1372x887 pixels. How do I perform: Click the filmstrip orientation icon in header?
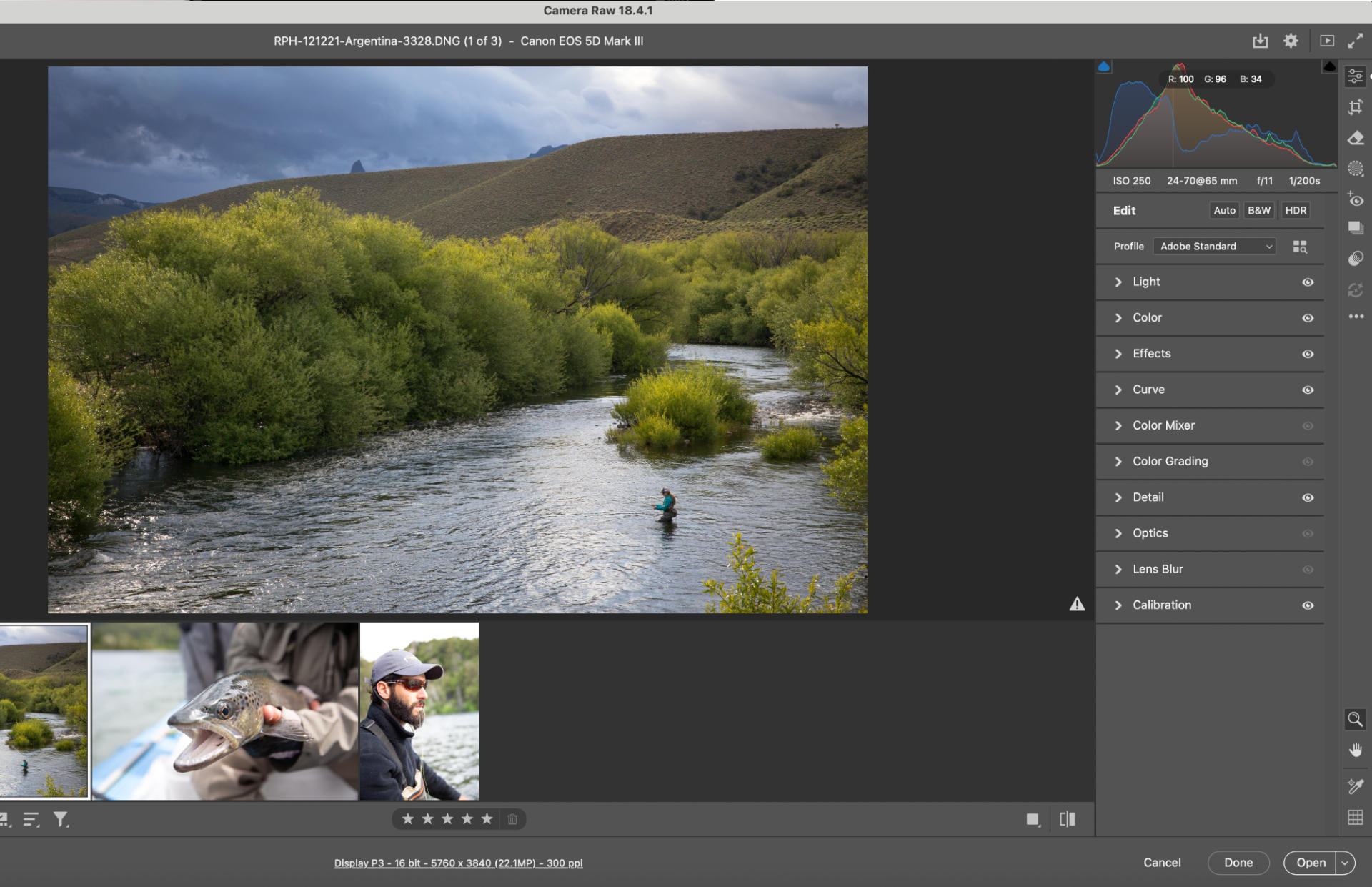tap(1326, 41)
